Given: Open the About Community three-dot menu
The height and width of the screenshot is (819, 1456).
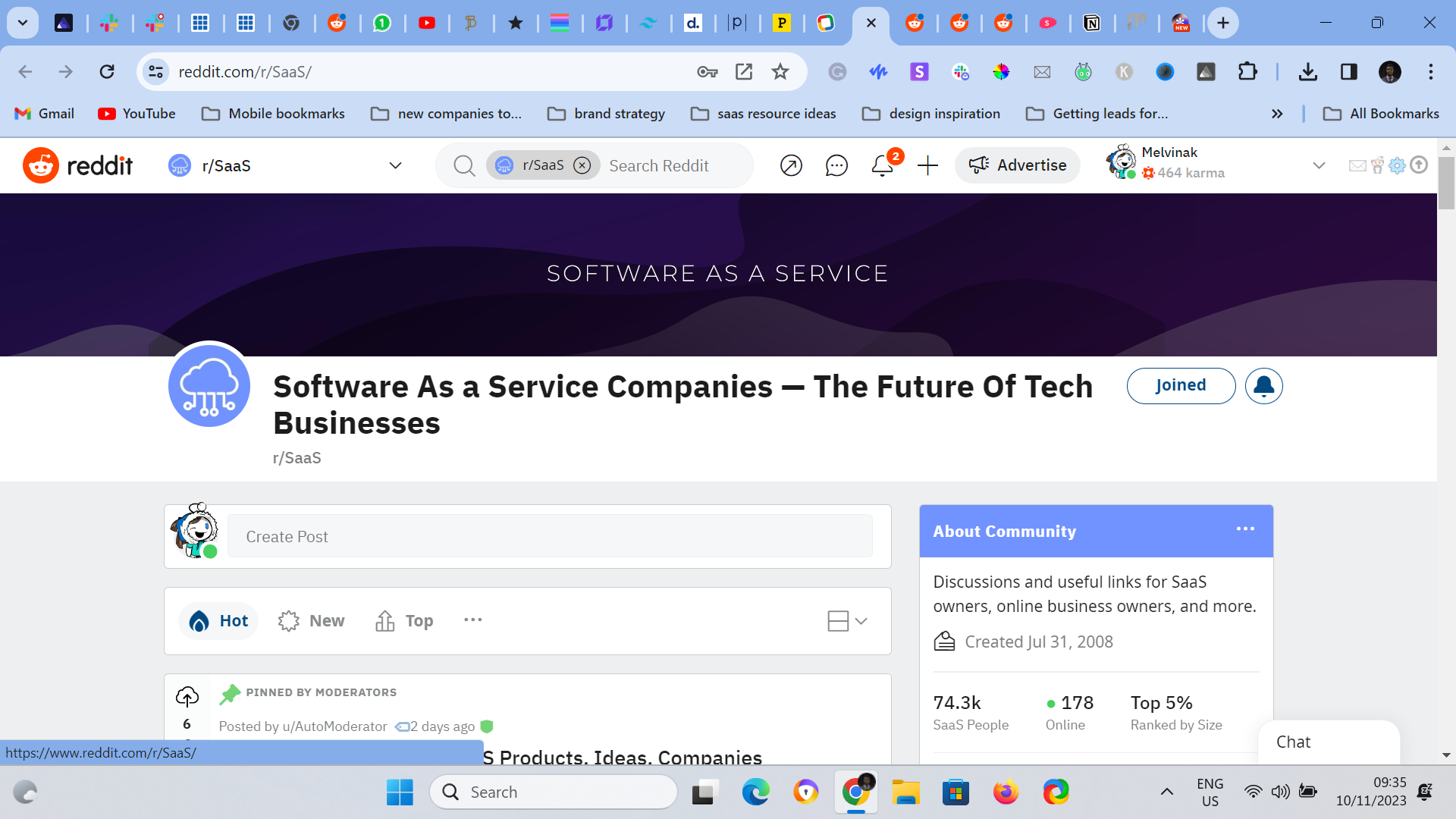Looking at the screenshot, I should point(1245,529).
